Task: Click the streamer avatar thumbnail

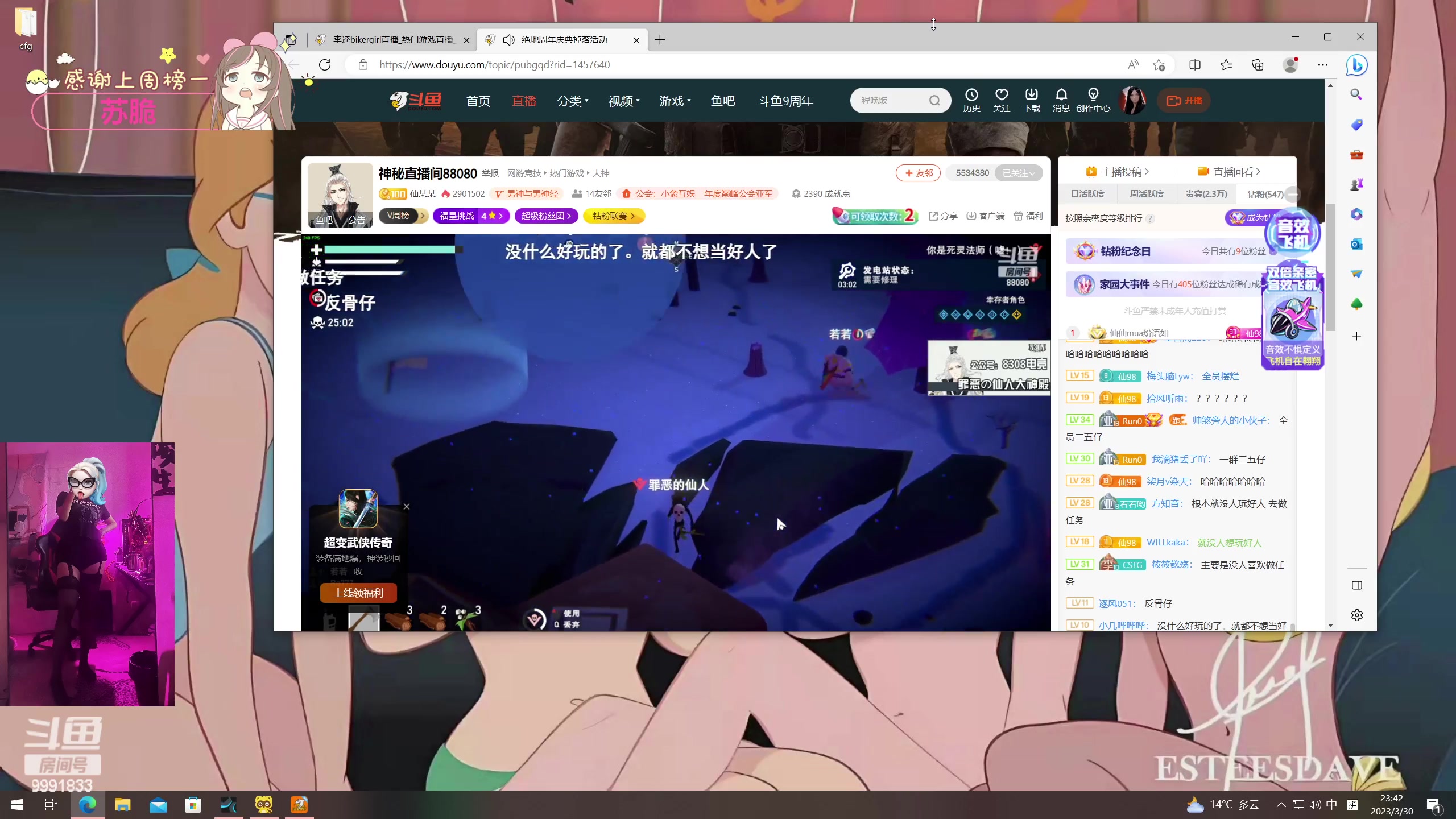Action: 340,195
